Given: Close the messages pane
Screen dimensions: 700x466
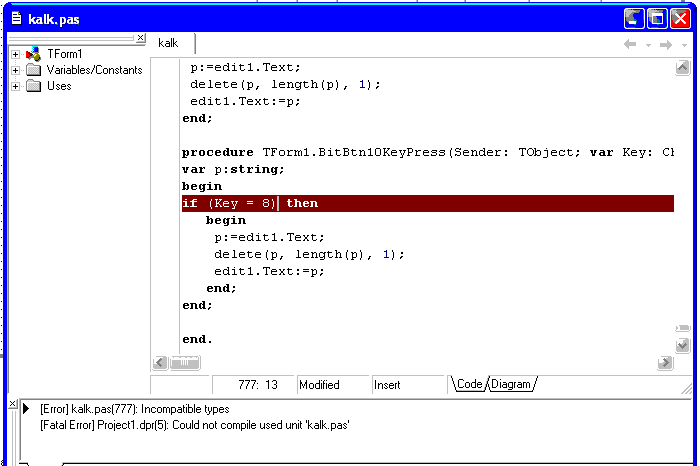Looking at the screenshot, I should click(12, 403).
